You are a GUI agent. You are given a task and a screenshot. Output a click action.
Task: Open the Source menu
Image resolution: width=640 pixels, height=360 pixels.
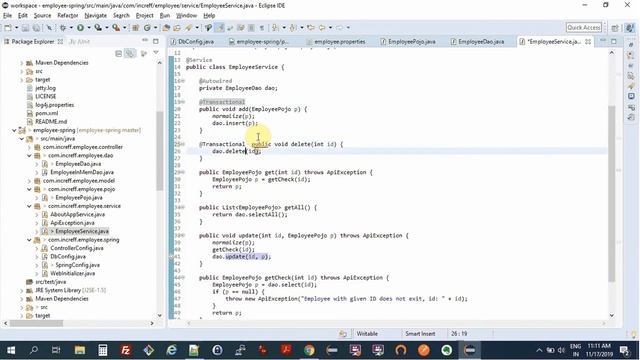pos(42,16)
